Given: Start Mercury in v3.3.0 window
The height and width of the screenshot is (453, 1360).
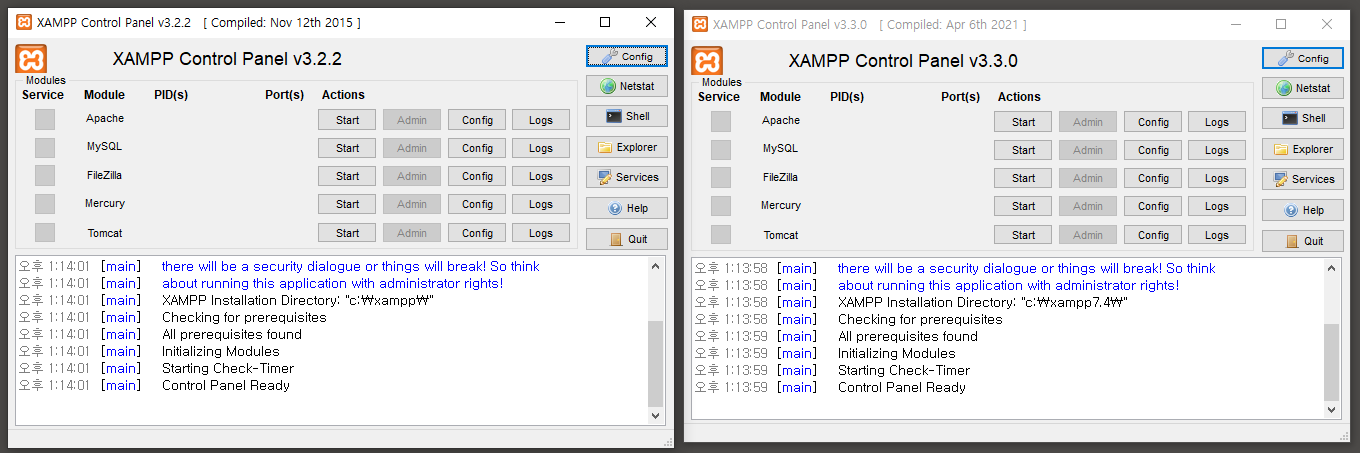Looking at the screenshot, I should [x=1023, y=206].
